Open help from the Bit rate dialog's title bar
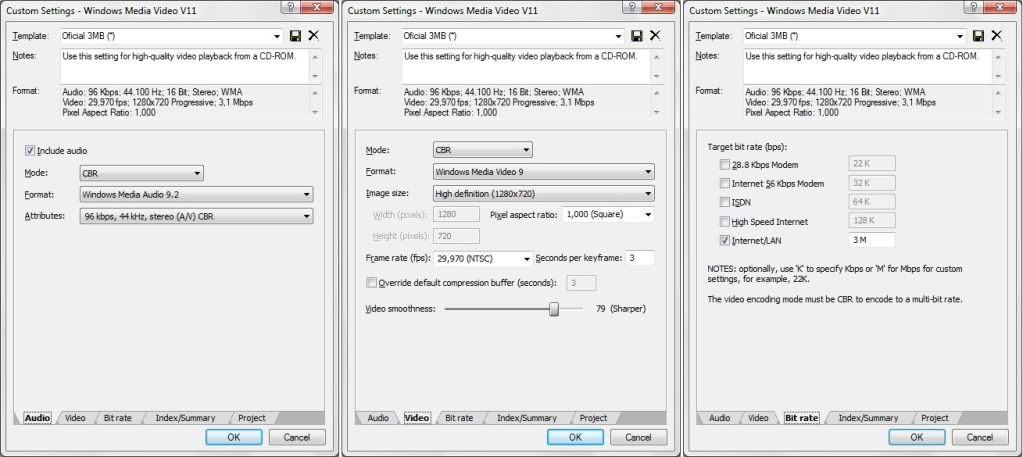 click(x=972, y=7)
